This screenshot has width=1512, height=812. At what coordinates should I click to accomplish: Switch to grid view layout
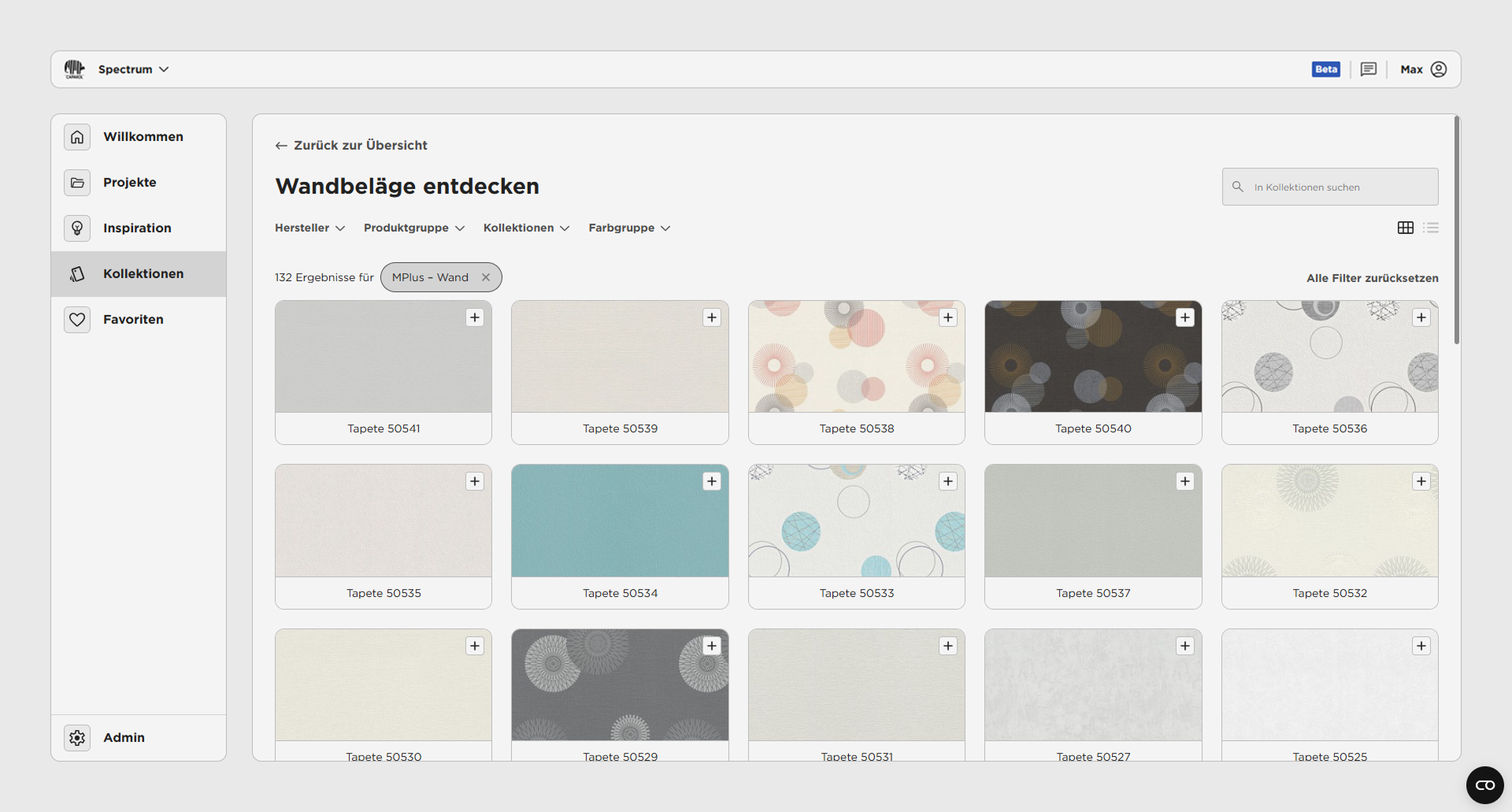click(x=1406, y=228)
